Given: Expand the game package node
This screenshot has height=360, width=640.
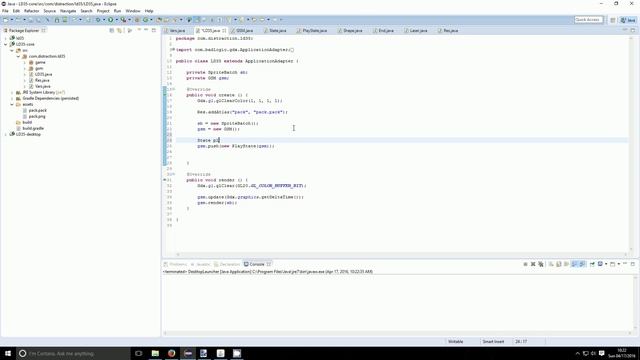Looking at the screenshot, I should pos(24,62).
